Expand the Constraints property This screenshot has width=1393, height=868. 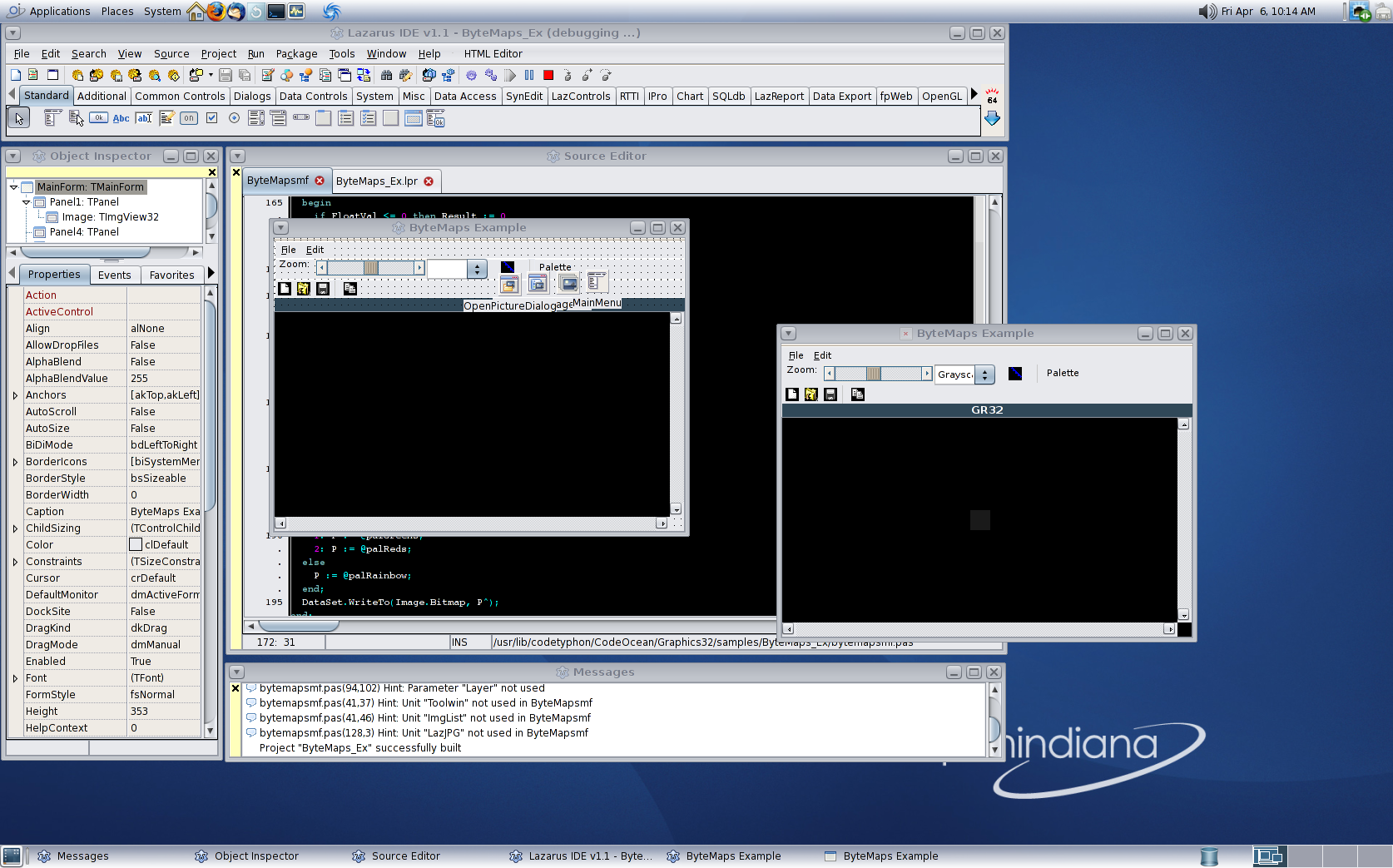click(15, 562)
